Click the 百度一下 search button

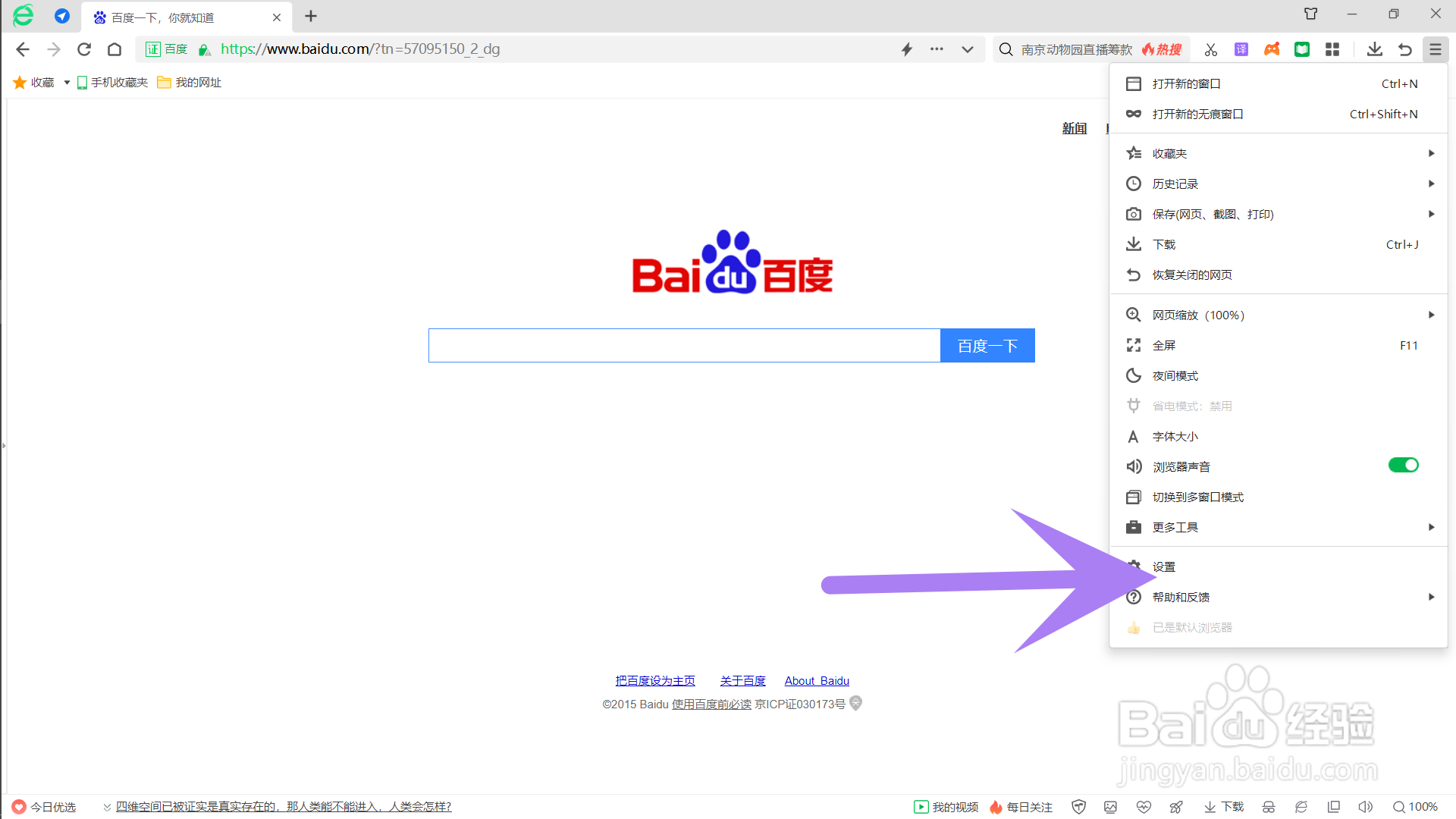pyautogui.click(x=987, y=346)
